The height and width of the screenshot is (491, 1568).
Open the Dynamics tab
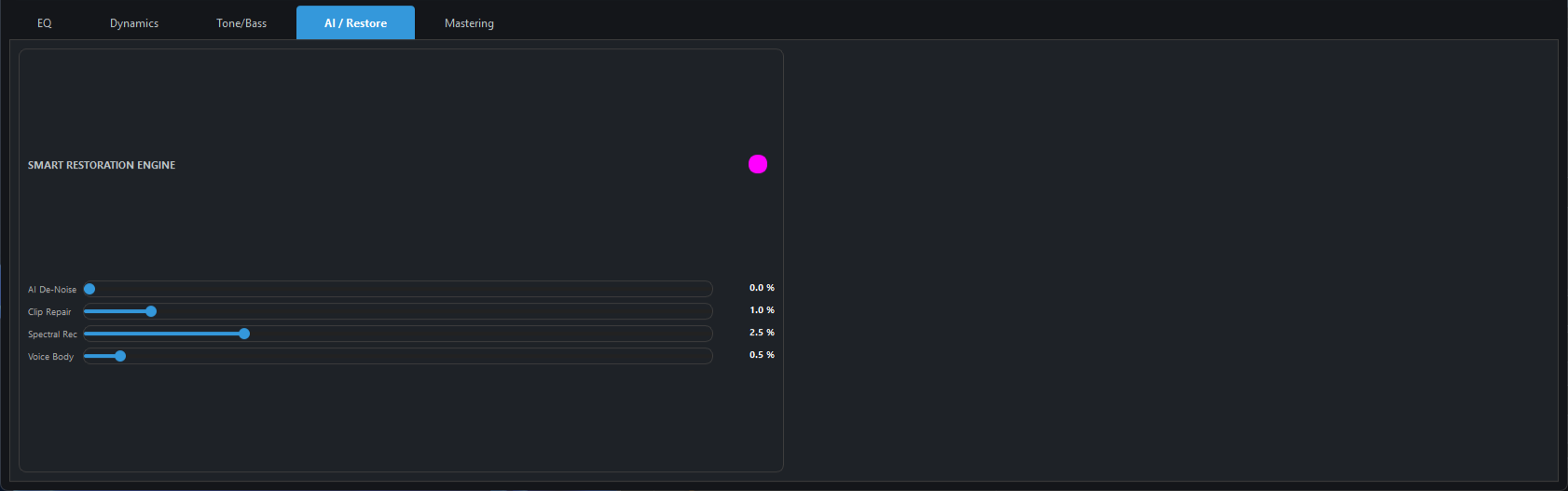tap(134, 23)
